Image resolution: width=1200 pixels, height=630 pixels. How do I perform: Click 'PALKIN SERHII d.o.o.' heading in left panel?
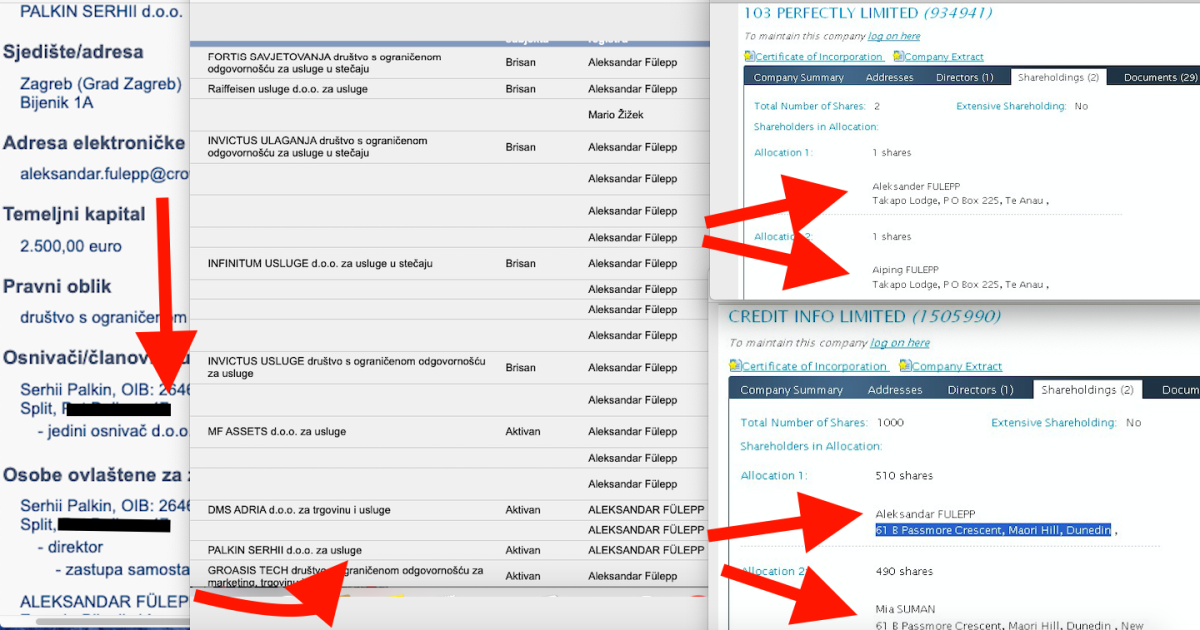pyautogui.click(x=101, y=13)
